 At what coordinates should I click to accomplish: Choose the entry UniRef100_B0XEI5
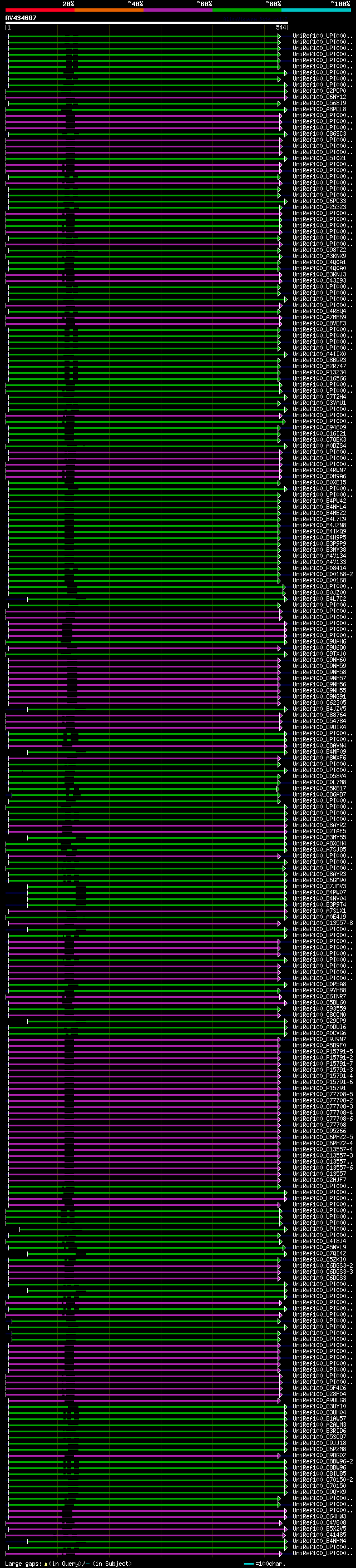click(x=319, y=483)
